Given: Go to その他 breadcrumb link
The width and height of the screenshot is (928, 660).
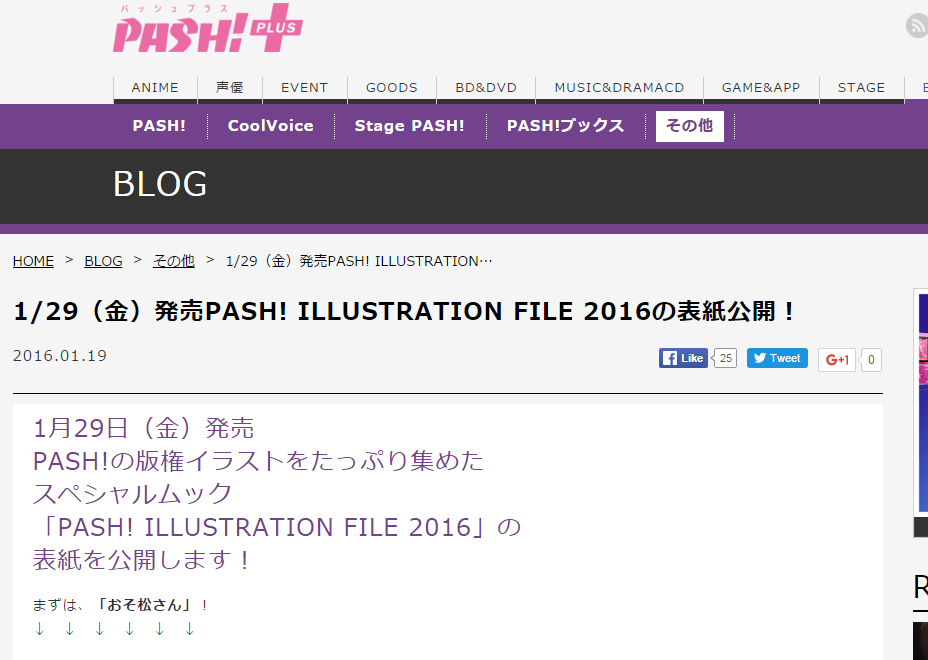Looking at the screenshot, I should (173, 261).
